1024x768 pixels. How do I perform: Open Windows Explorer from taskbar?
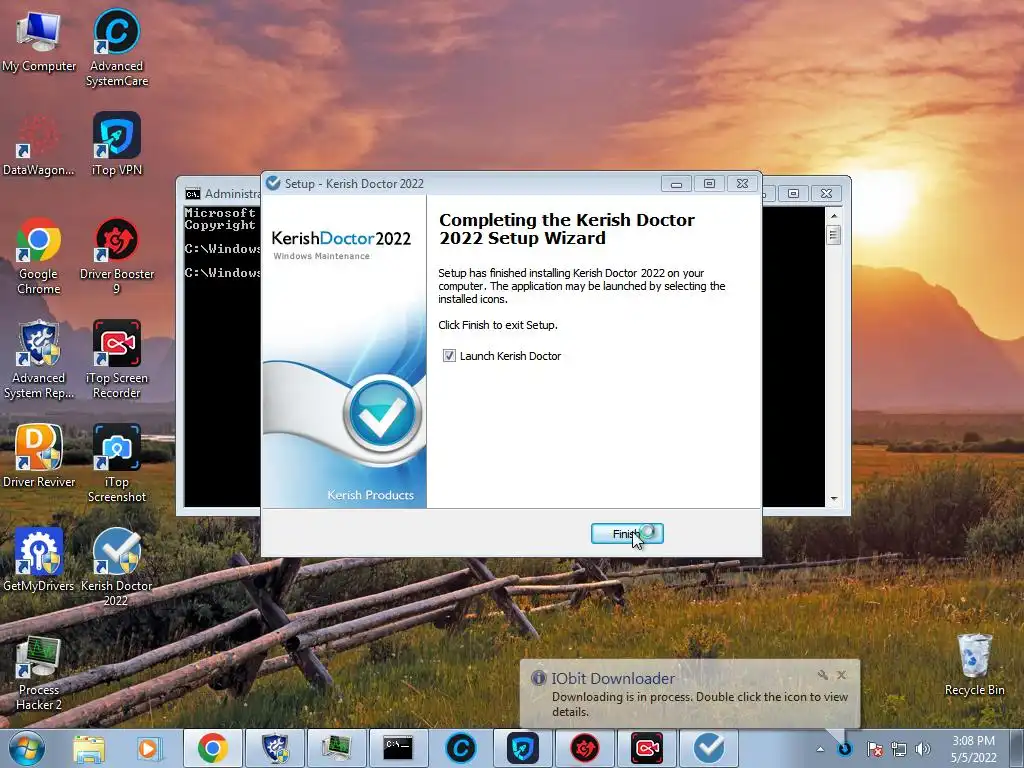pyautogui.click(x=89, y=748)
